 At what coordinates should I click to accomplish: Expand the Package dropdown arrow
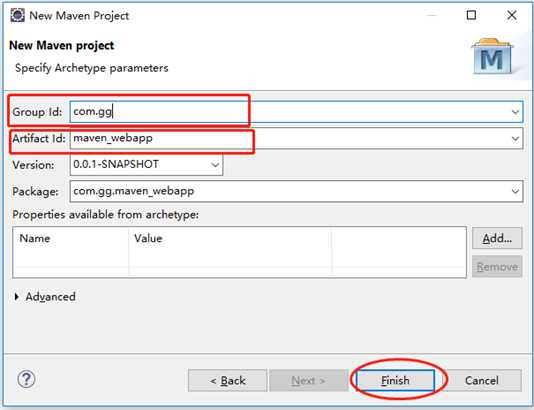click(515, 191)
